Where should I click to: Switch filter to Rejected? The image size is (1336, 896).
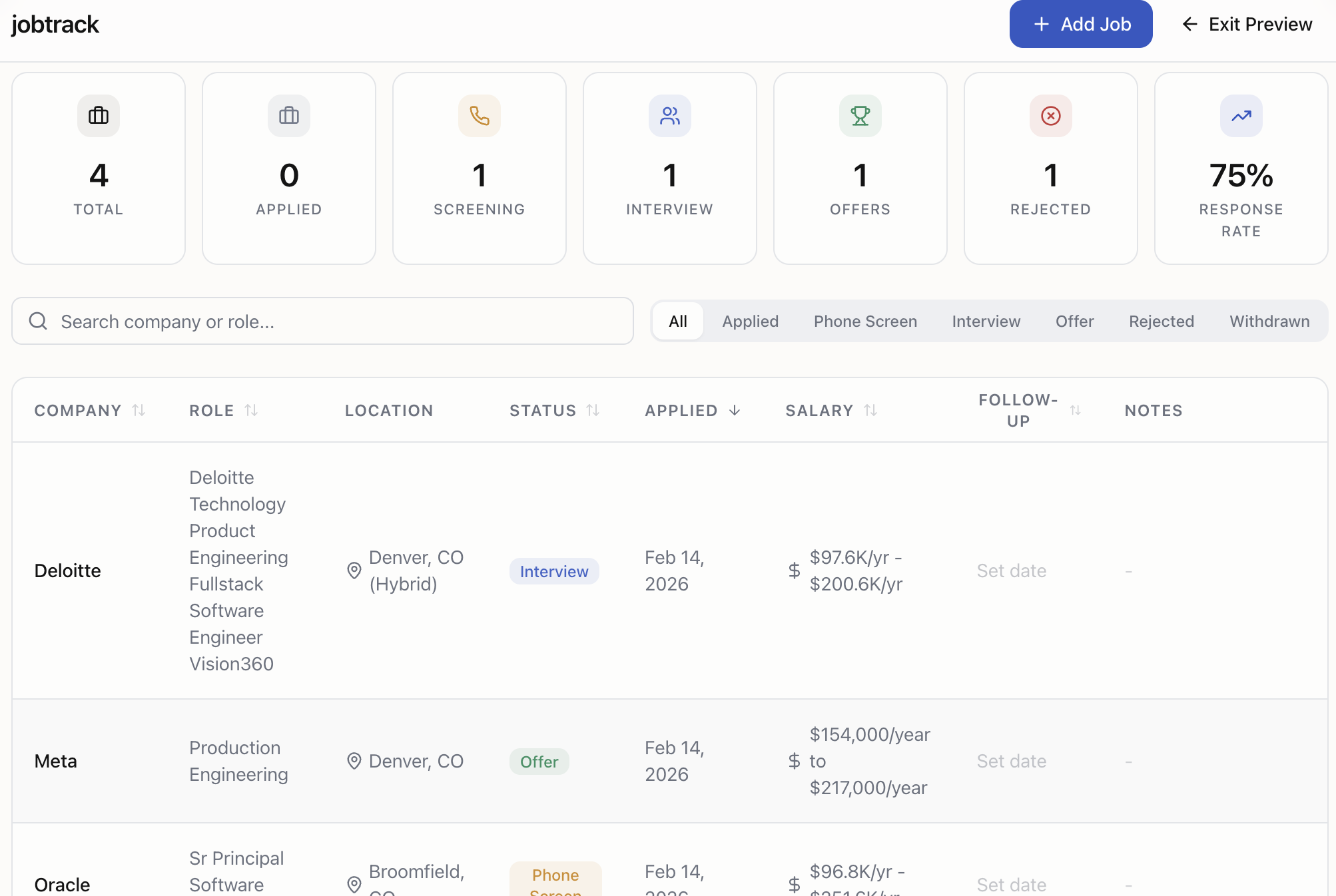[x=1161, y=321]
